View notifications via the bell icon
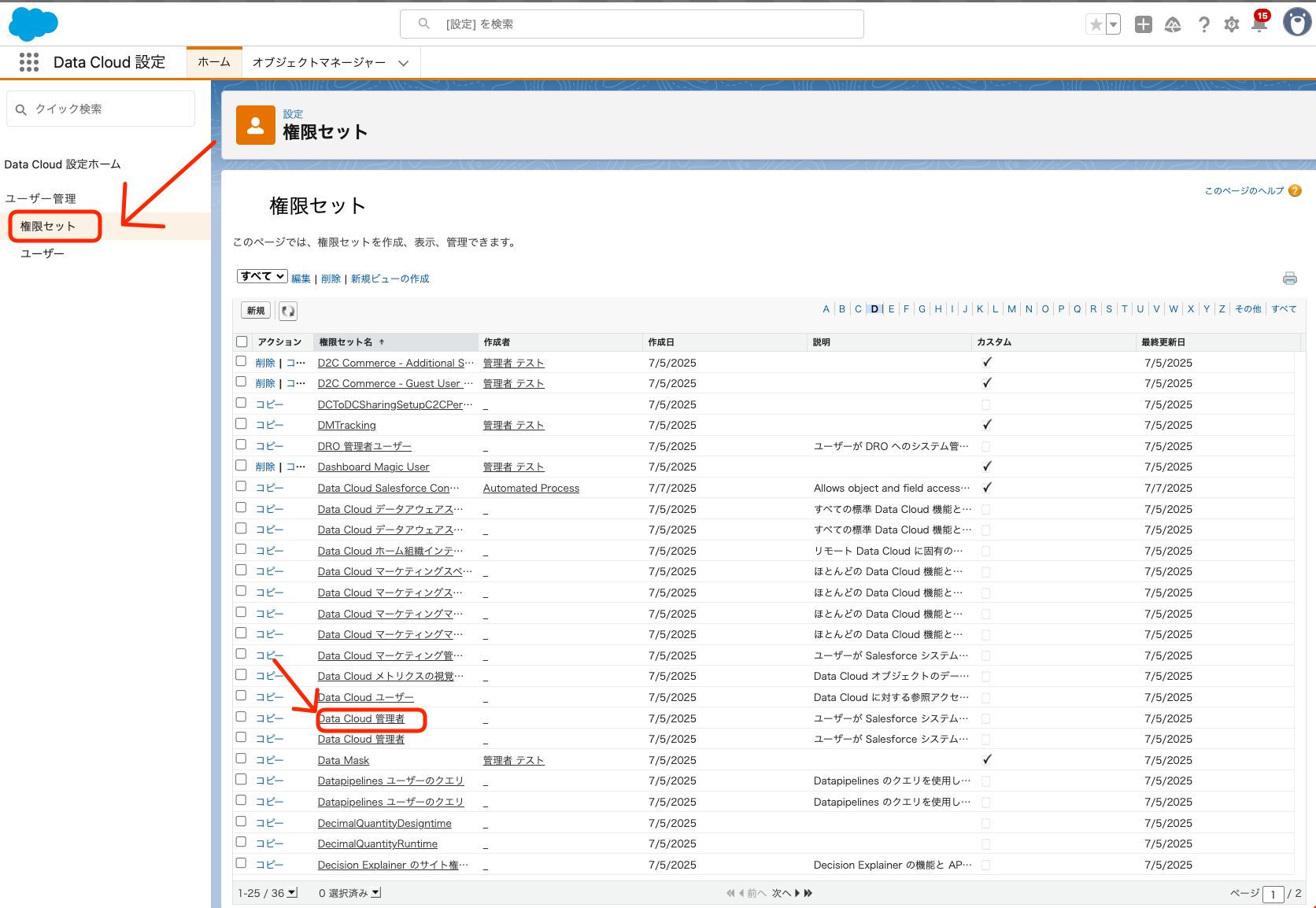Viewport: 1316px width, 908px height. click(x=1259, y=24)
